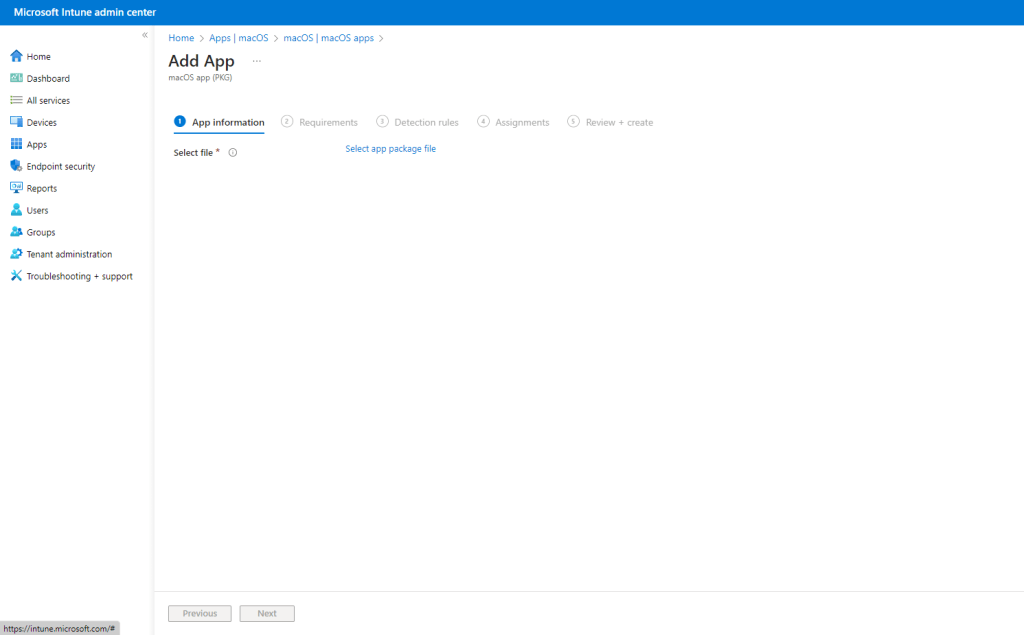Collapse the left navigation sidebar
Viewport: 1024px width, 635px height.
click(144, 35)
